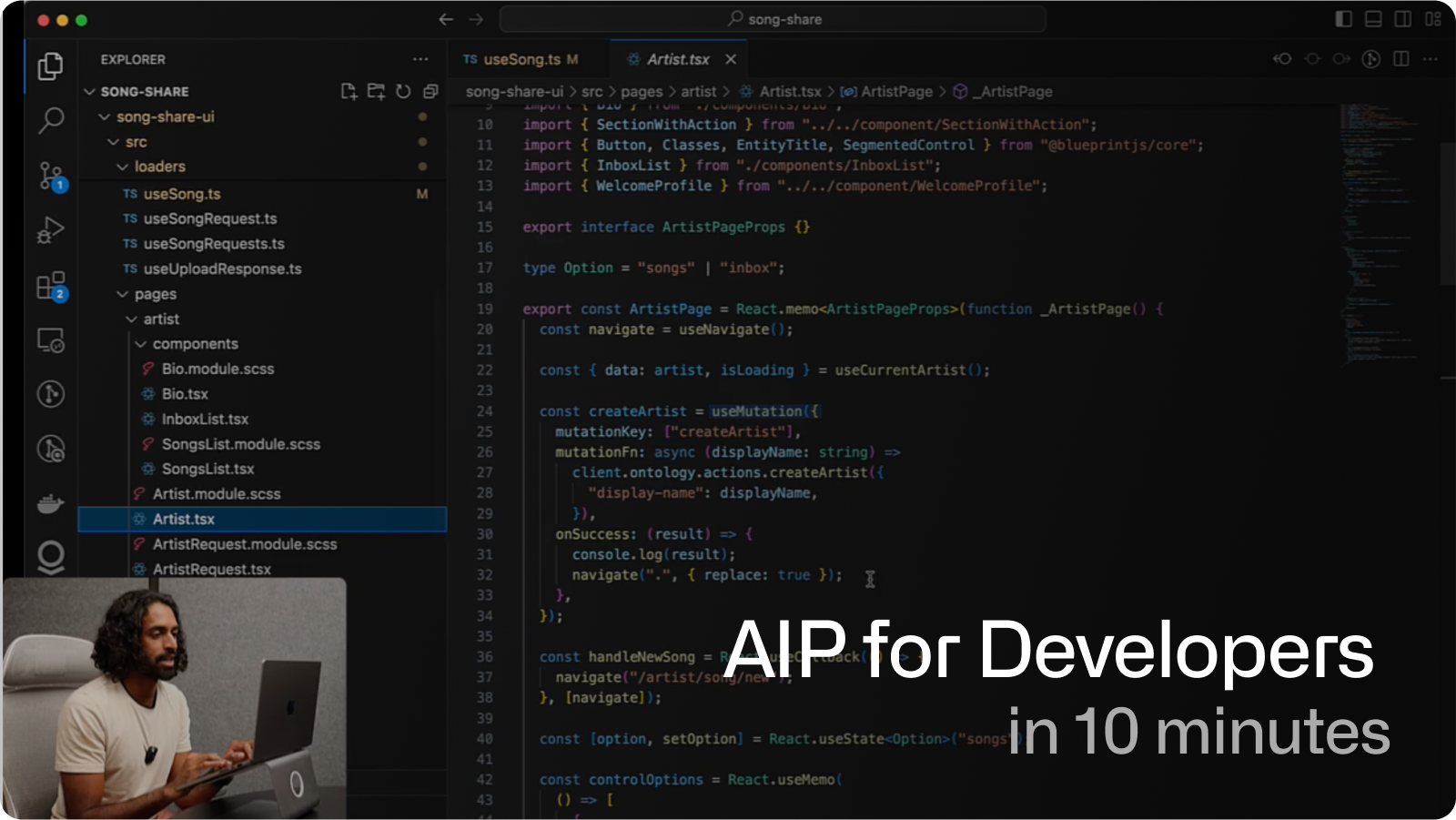Image resolution: width=1456 pixels, height=820 pixels.
Task: Select ArtistPage in the breadcrumb bar
Action: pyautogui.click(x=895, y=91)
